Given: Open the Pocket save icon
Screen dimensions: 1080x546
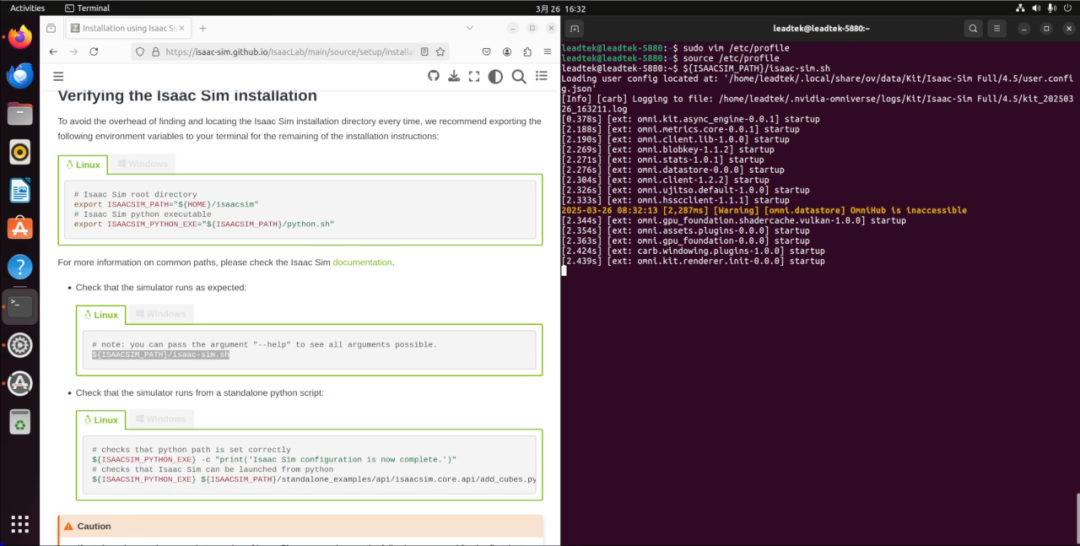Looking at the screenshot, I should 486,52.
